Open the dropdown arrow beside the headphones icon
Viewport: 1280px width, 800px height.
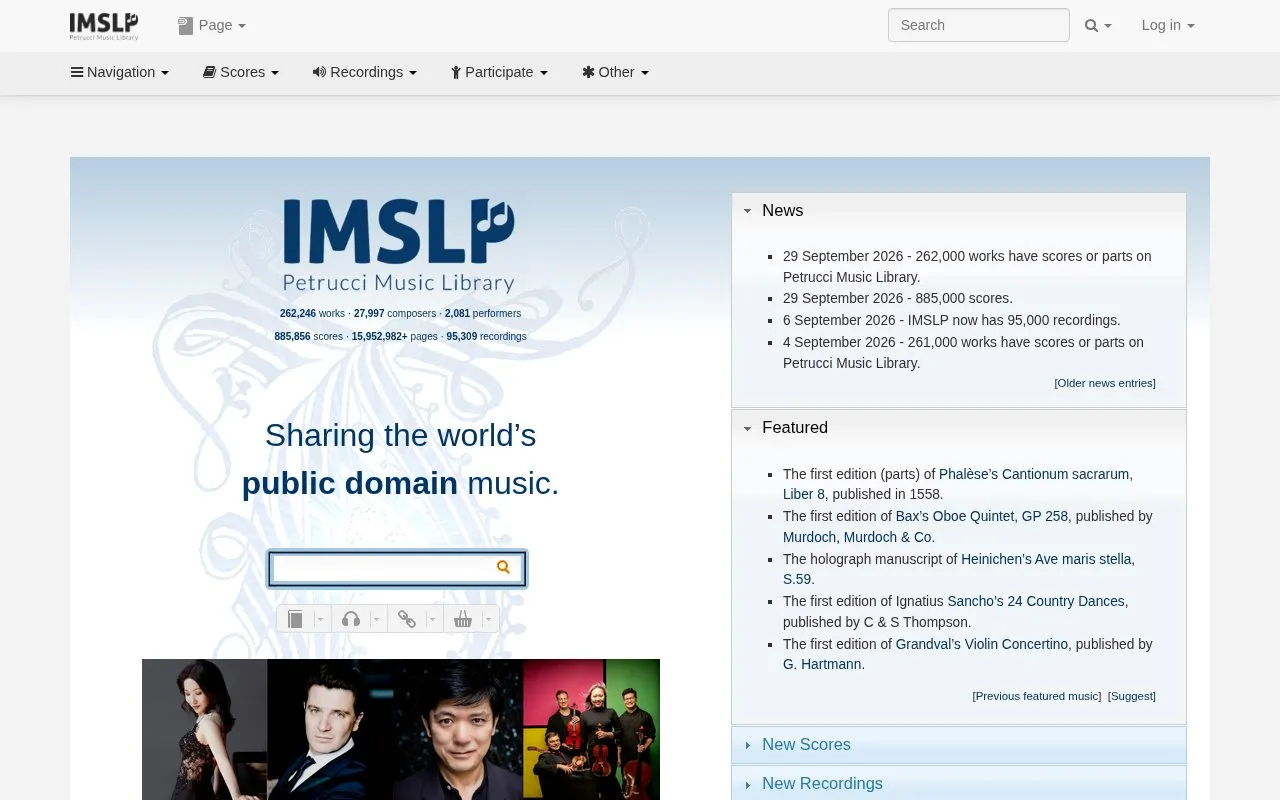coord(377,619)
